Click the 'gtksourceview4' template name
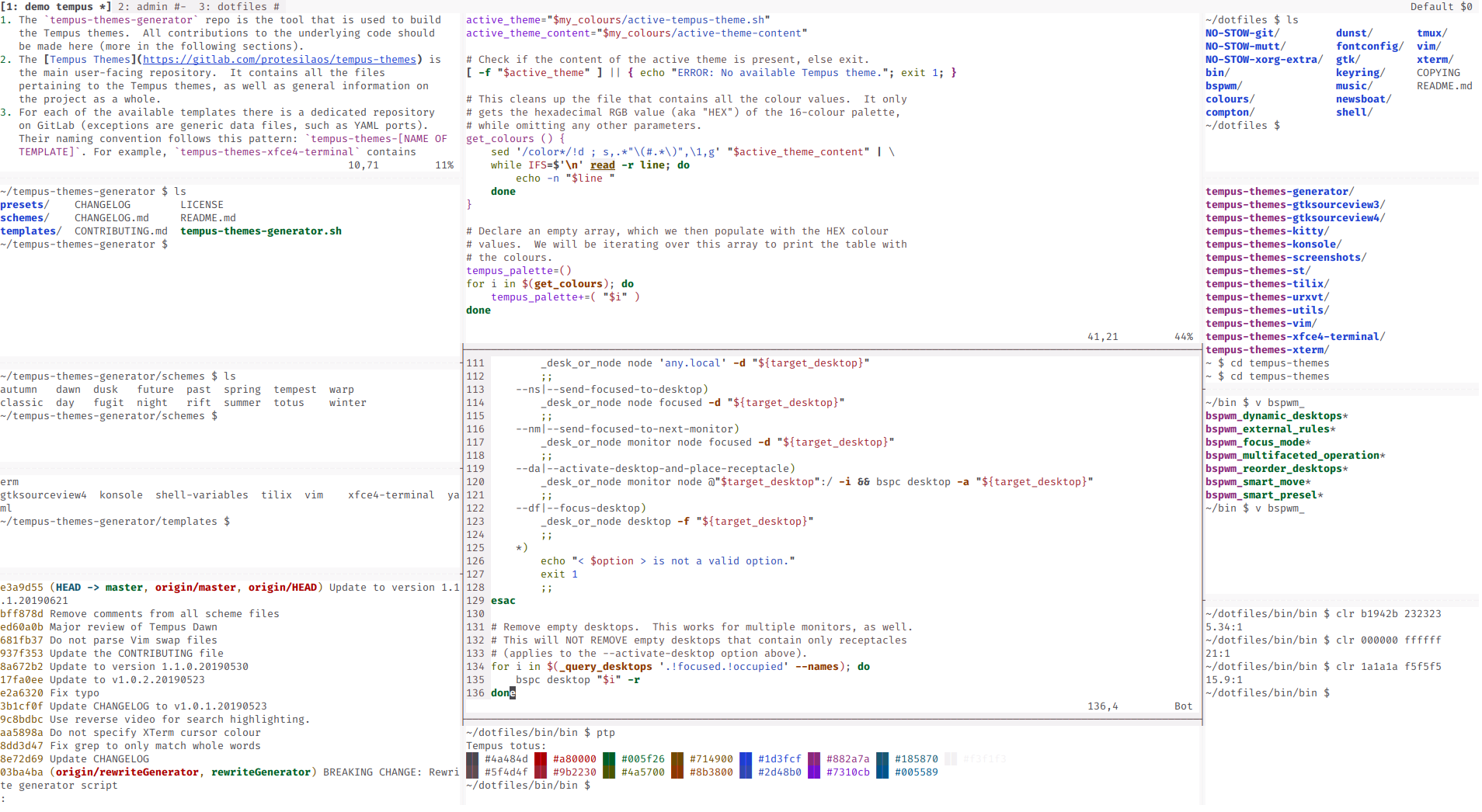Viewport: 1482px width, 812px height. [x=43, y=494]
